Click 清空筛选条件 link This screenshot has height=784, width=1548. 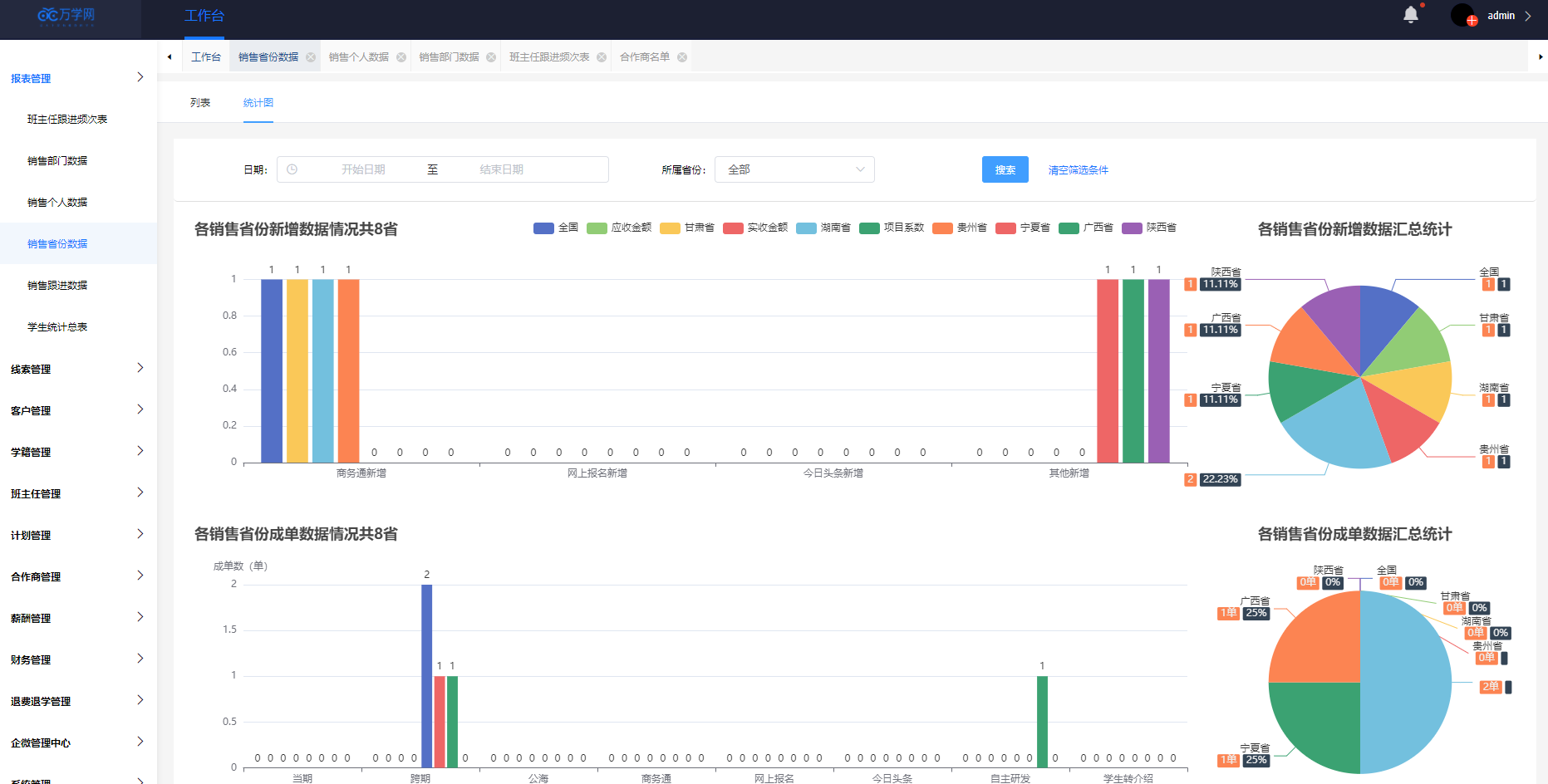coord(1078,170)
